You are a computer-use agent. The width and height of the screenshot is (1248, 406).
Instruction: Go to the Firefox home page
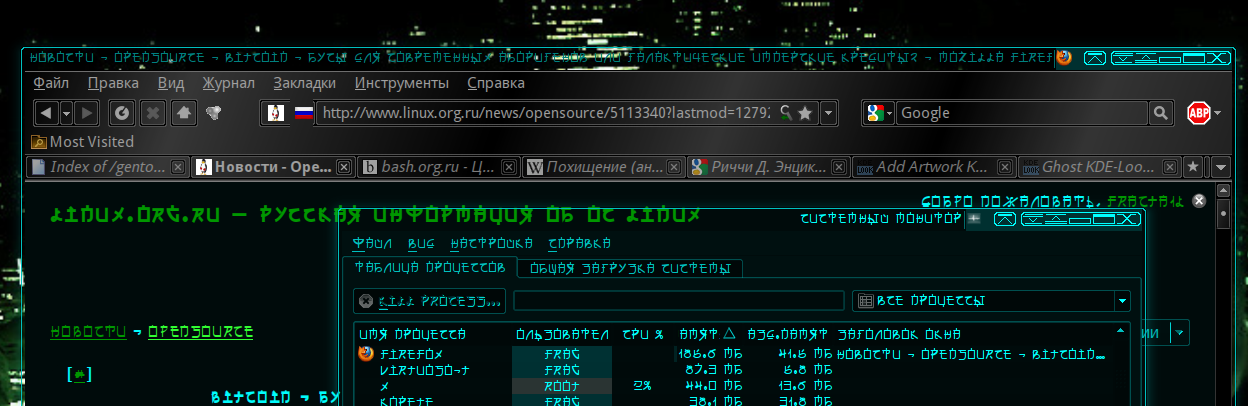pyautogui.click(x=183, y=113)
